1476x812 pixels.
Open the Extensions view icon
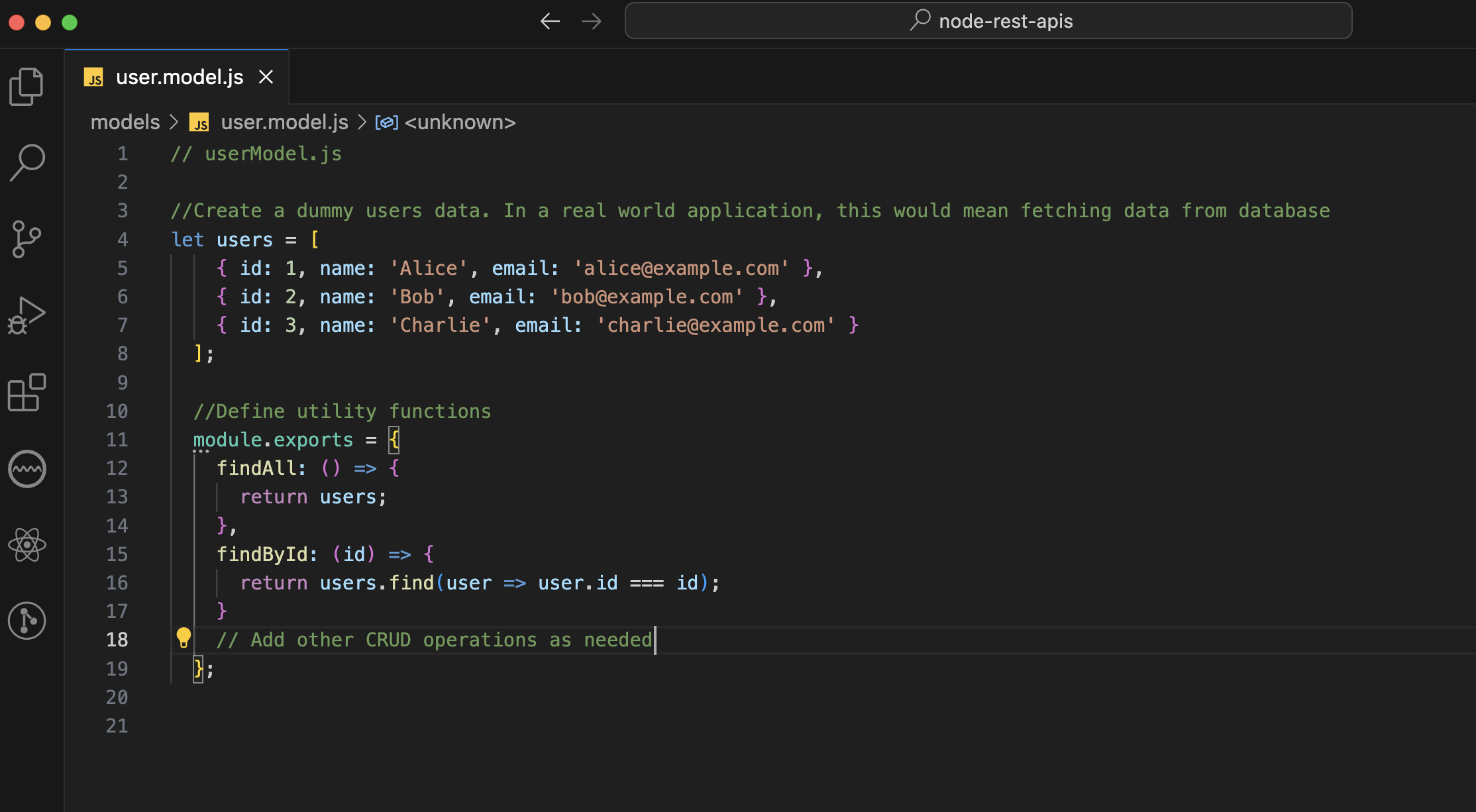[26, 392]
